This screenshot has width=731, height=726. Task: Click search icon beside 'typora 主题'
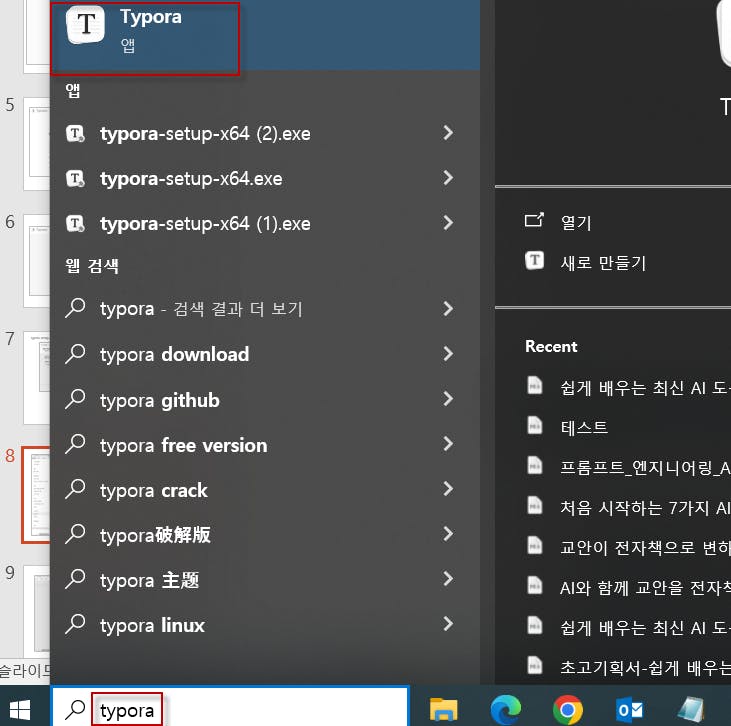pyautogui.click(x=75, y=579)
